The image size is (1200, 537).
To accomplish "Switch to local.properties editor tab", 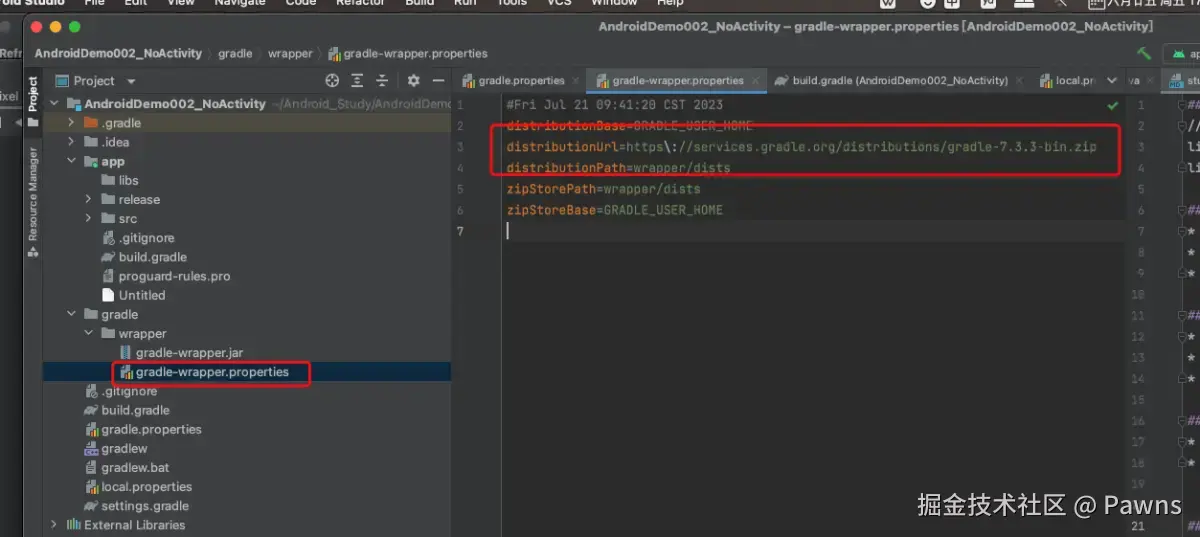I will tap(1068, 81).
